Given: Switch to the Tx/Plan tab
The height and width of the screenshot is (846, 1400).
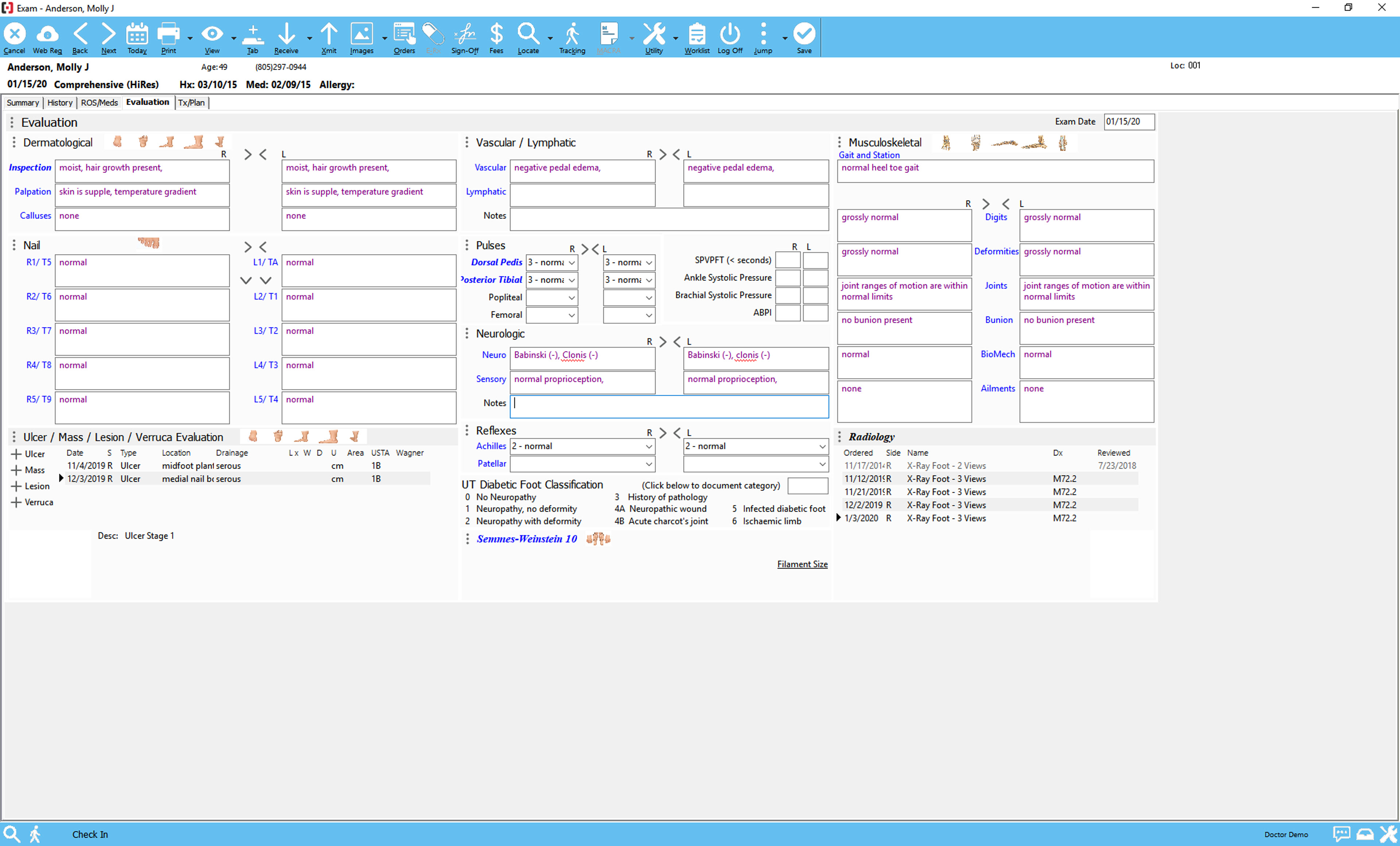Looking at the screenshot, I should [191, 103].
